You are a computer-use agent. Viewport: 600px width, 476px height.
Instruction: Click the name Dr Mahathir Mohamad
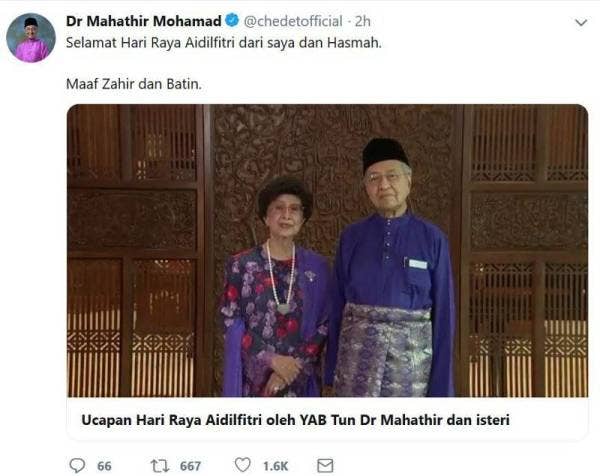(143, 21)
